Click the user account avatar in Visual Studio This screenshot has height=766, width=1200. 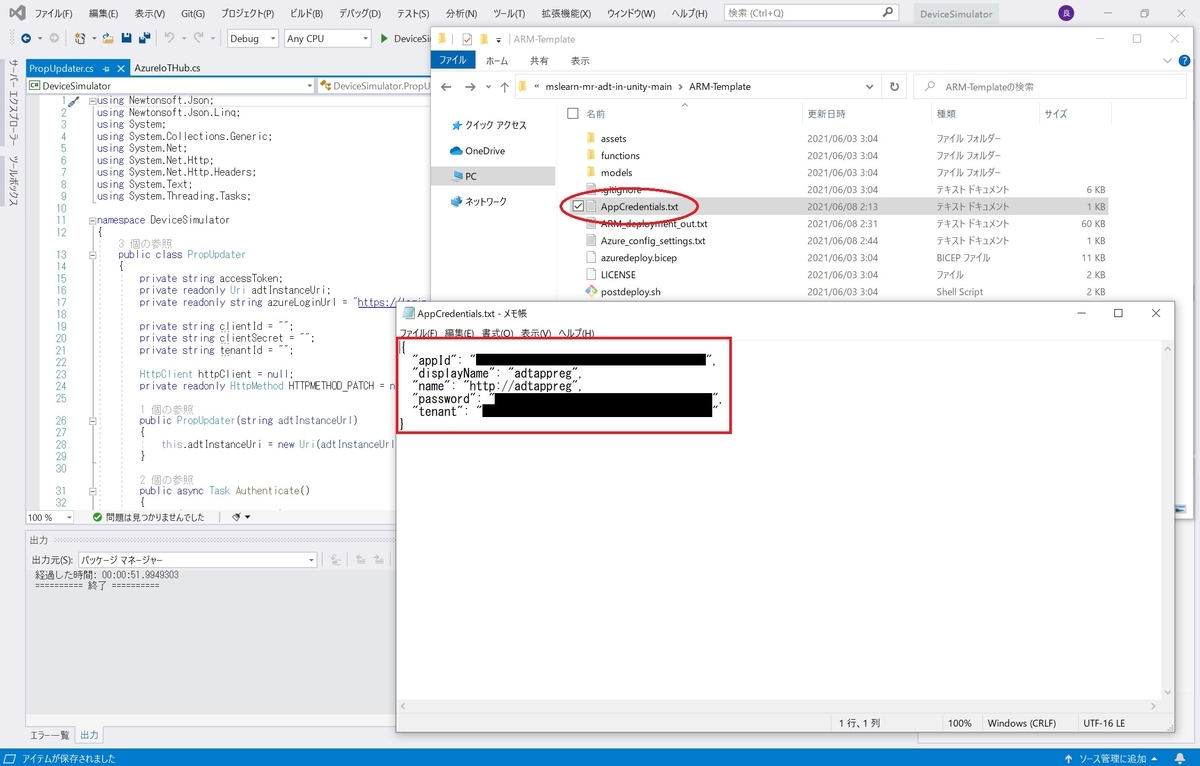point(1067,13)
